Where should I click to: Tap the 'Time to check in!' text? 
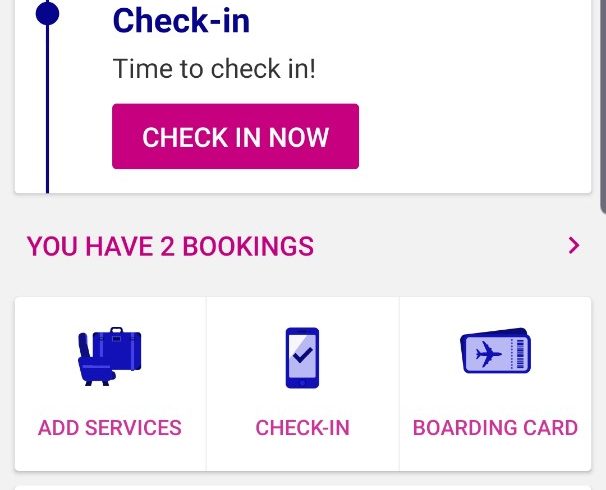point(214,69)
